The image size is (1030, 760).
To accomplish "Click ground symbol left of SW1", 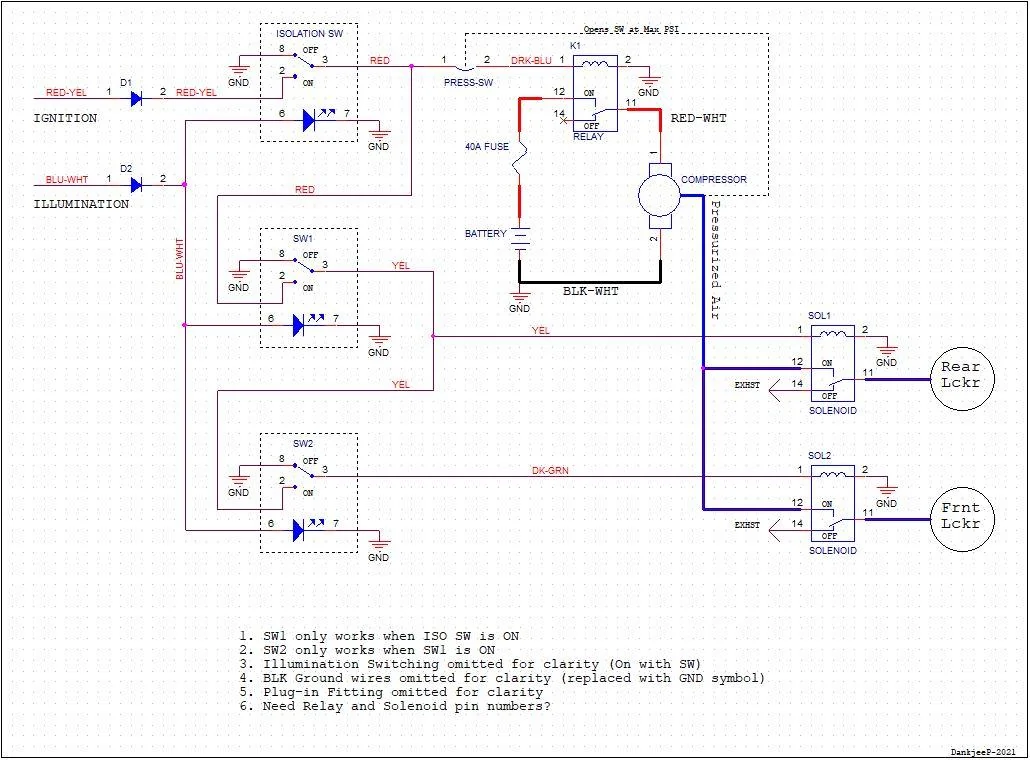I will (238, 275).
